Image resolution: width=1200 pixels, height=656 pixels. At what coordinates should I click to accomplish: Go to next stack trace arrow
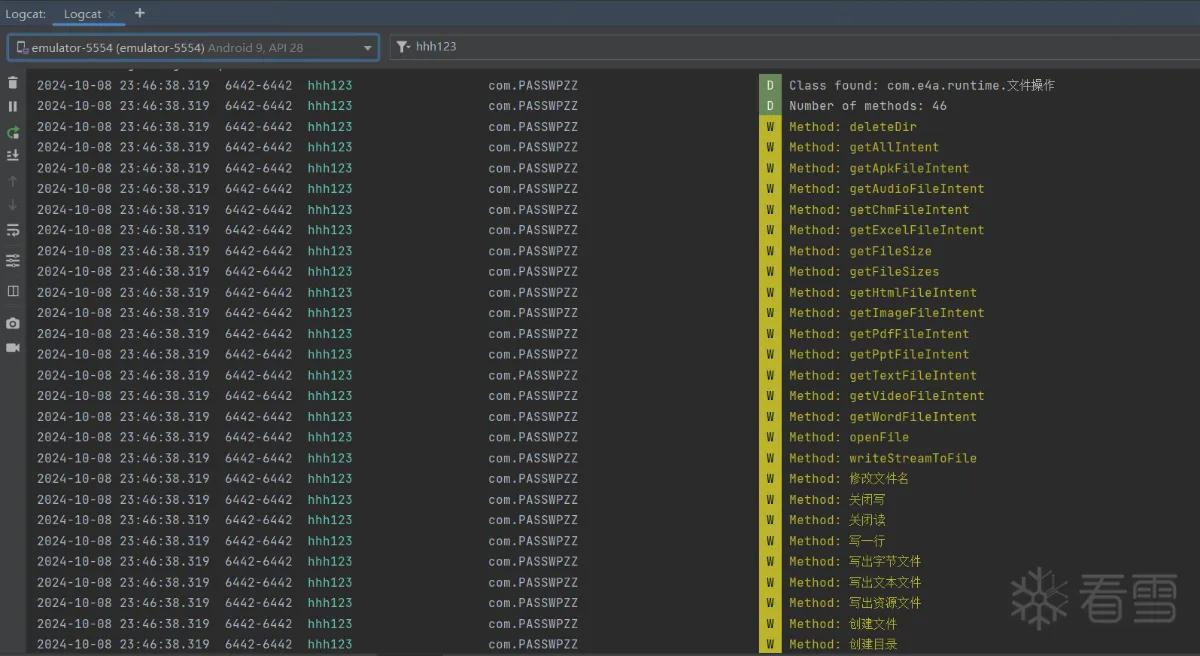tap(13, 205)
